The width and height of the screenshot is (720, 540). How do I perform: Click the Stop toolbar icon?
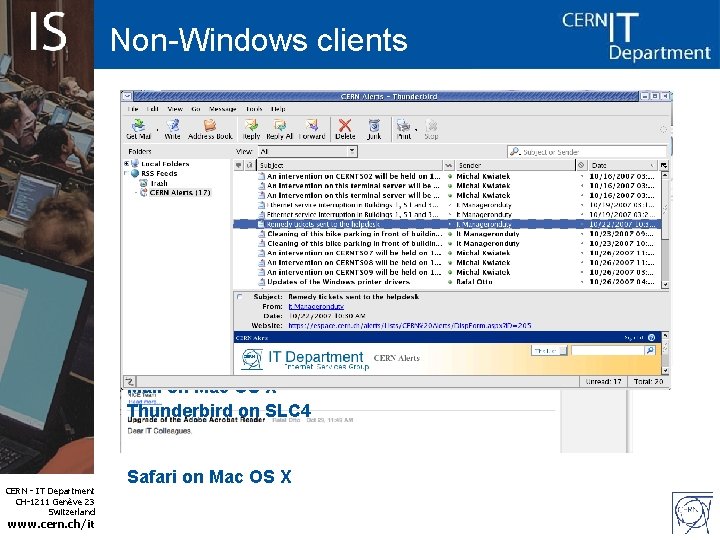point(431,125)
